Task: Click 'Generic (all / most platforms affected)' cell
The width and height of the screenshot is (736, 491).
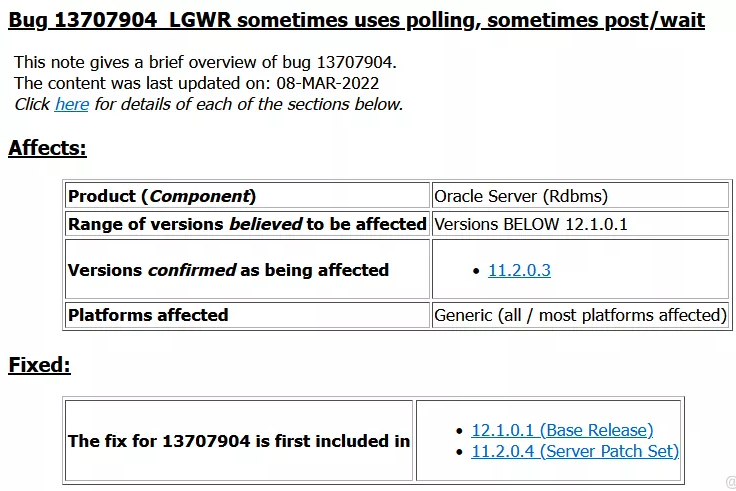Action: click(x=580, y=315)
